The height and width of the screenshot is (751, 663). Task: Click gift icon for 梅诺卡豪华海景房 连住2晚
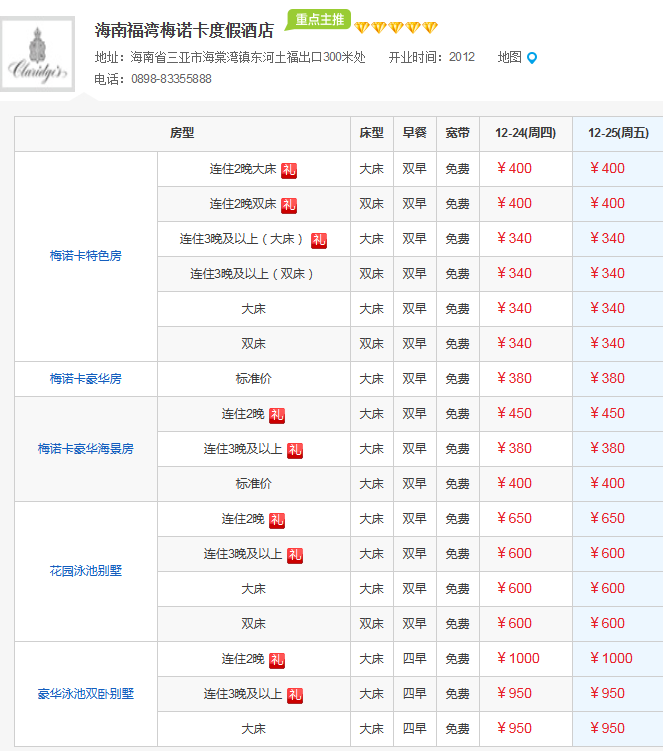point(277,414)
